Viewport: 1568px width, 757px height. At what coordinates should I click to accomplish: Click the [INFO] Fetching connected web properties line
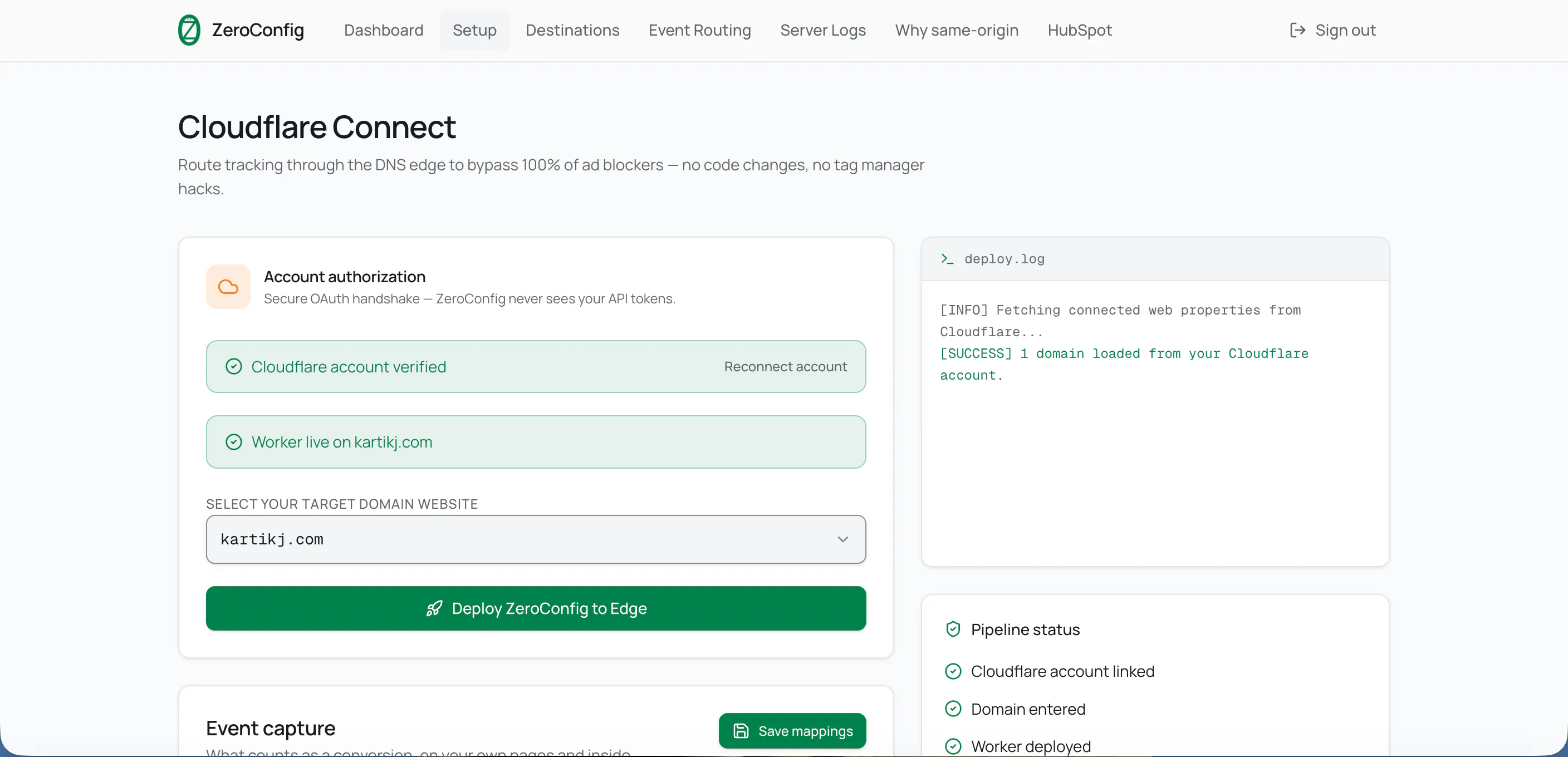(1120, 321)
